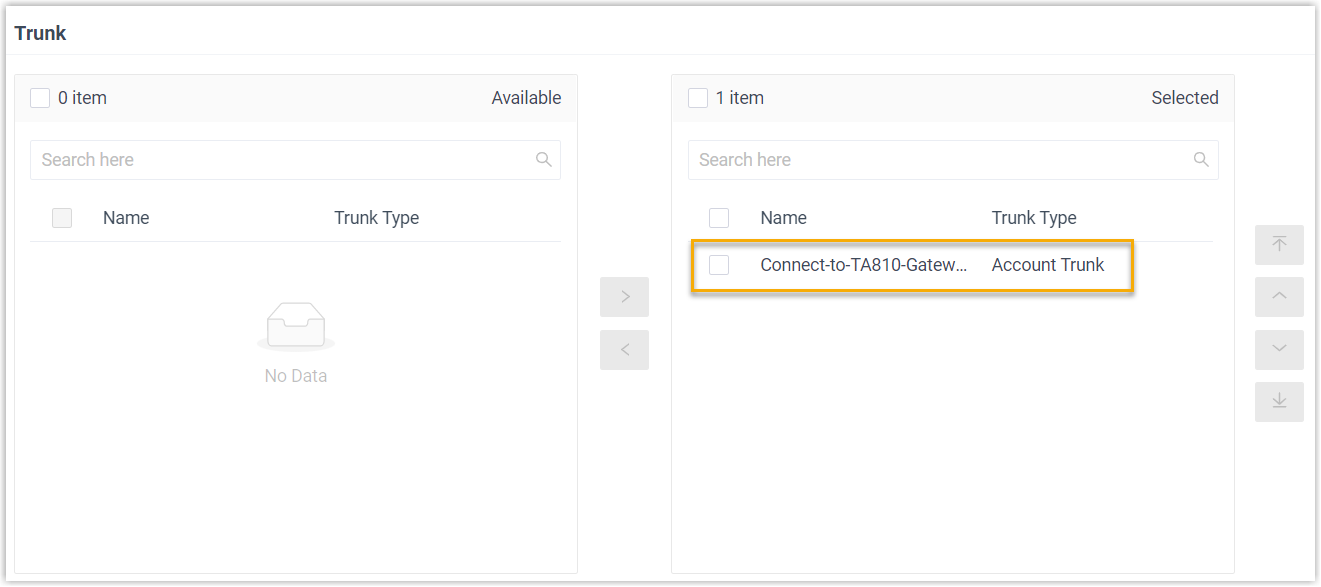Screen dimensions: 1321x587
Task: Focus the Selected panel search field
Action: pos(938,160)
